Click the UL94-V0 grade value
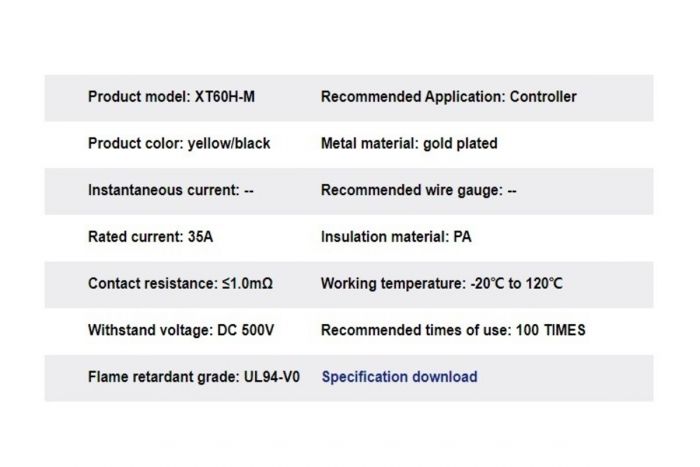The height and width of the screenshot is (467, 700). (x=272, y=377)
